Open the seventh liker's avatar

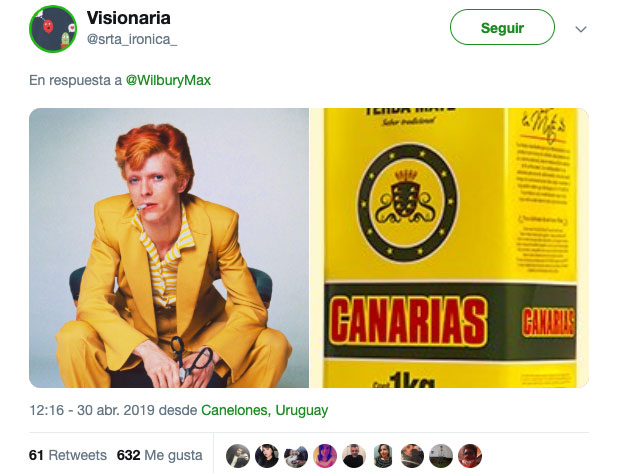(412, 456)
